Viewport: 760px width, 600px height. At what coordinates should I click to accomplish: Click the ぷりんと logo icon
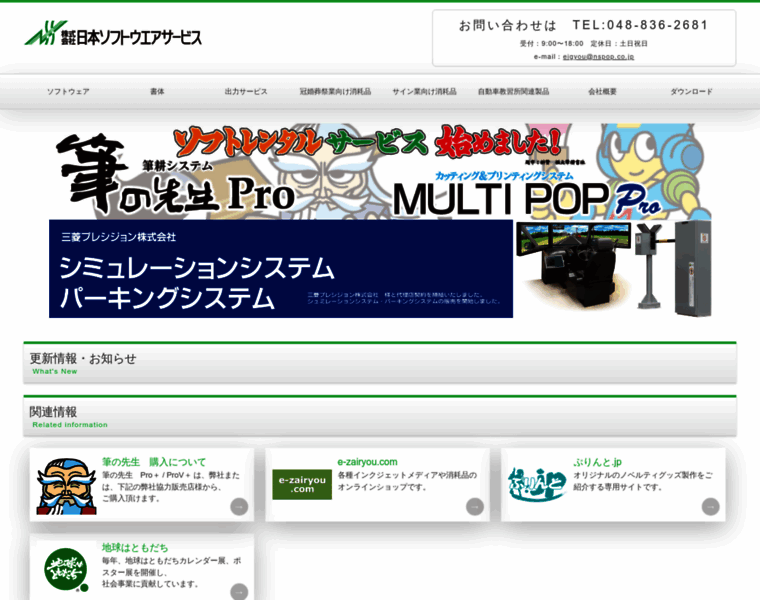click(x=537, y=485)
